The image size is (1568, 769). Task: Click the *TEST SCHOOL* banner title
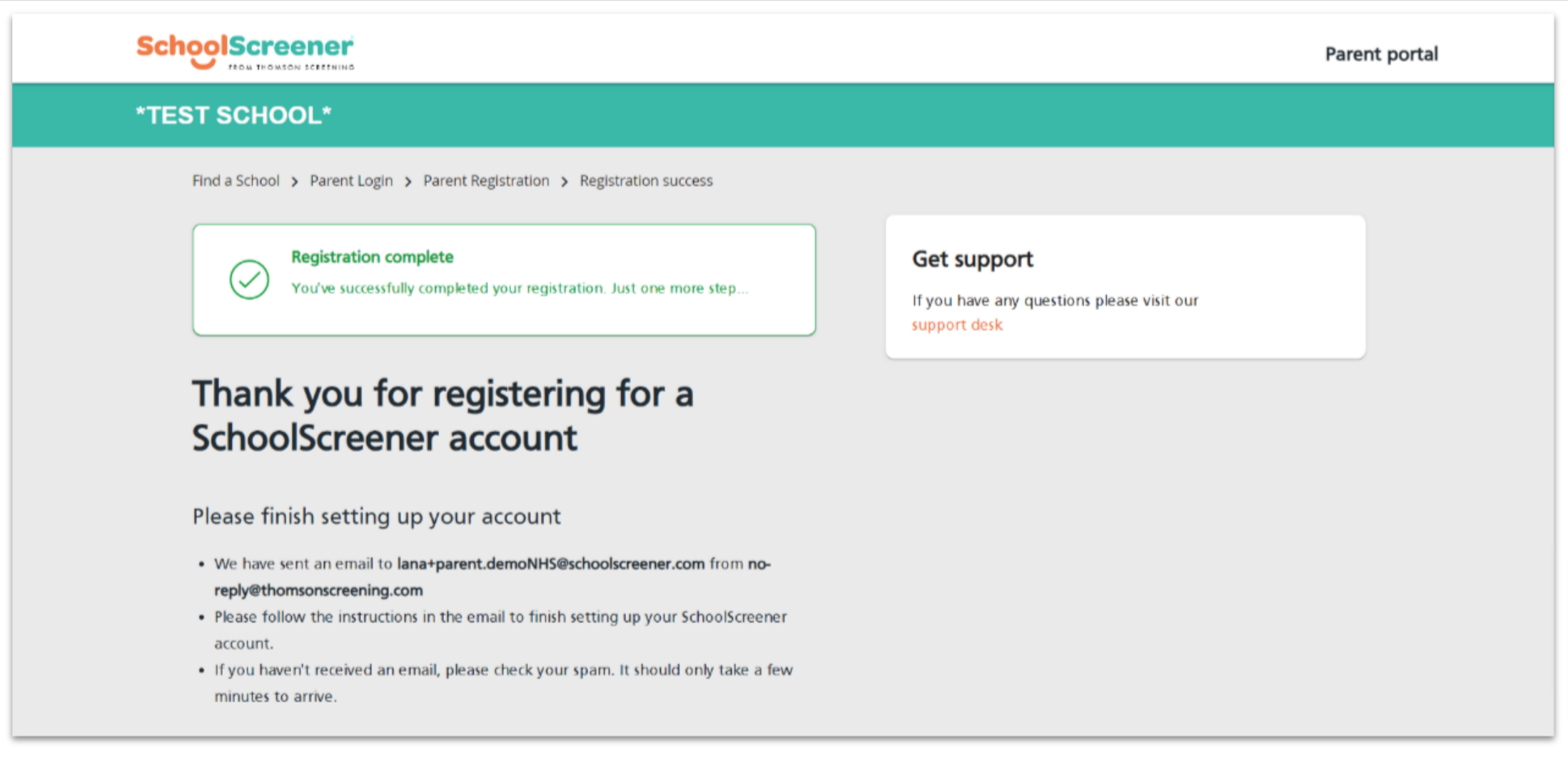233,115
